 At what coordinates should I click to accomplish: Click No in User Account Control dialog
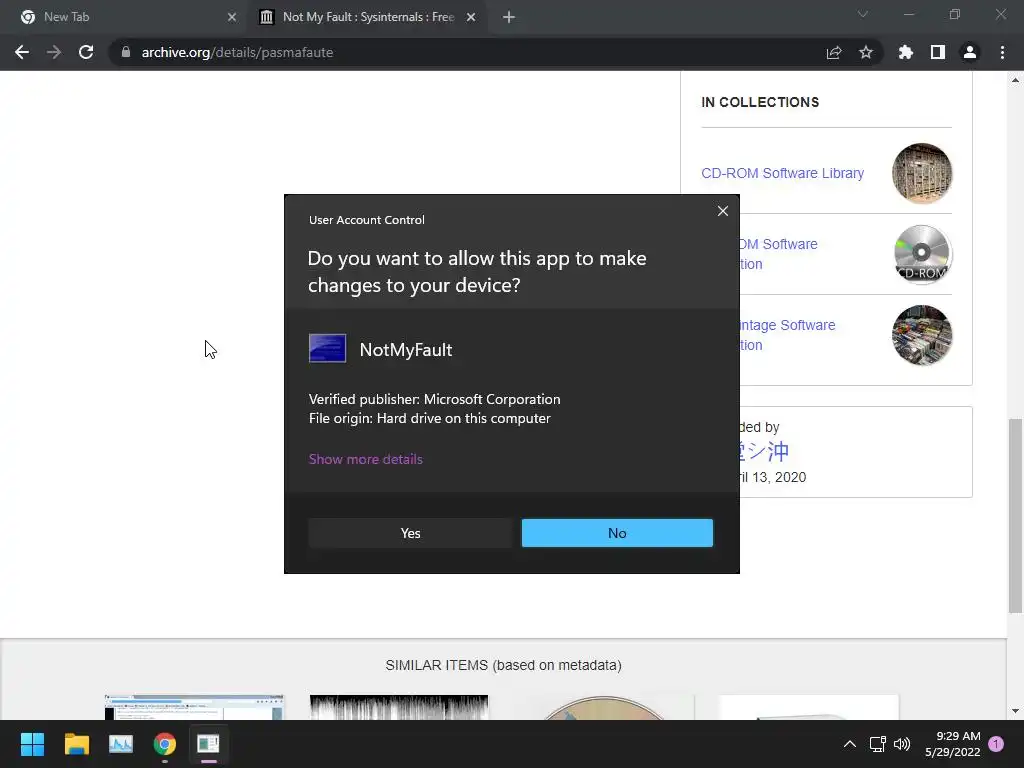[617, 533]
